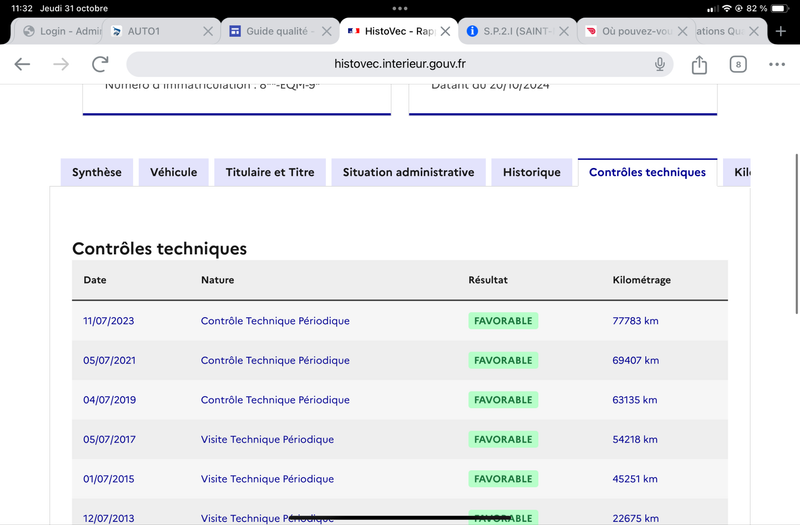Tap the Résultat column header
The height and width of the screenshot is (525, 800).
488,280
